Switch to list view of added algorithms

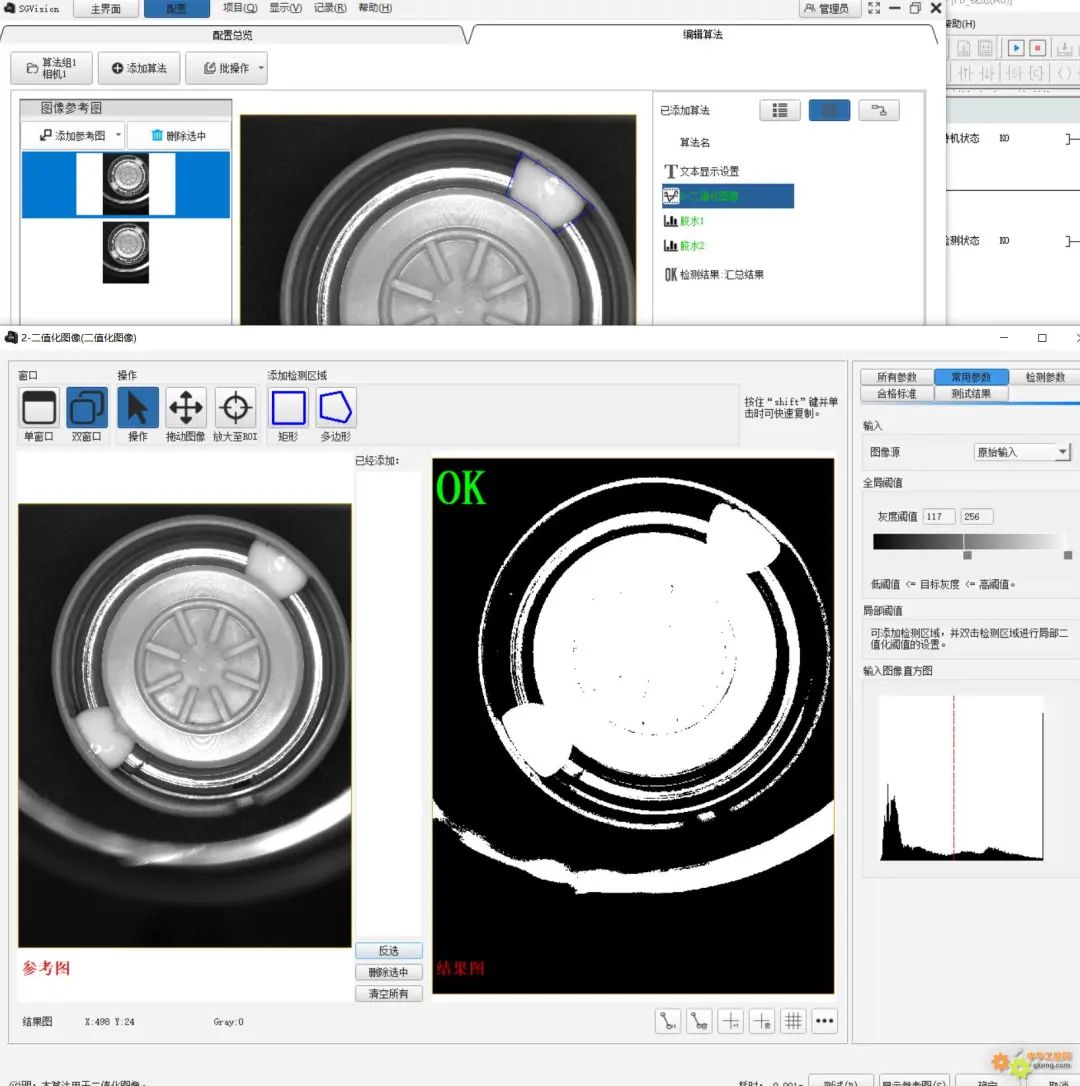click(x=780, y=110)
